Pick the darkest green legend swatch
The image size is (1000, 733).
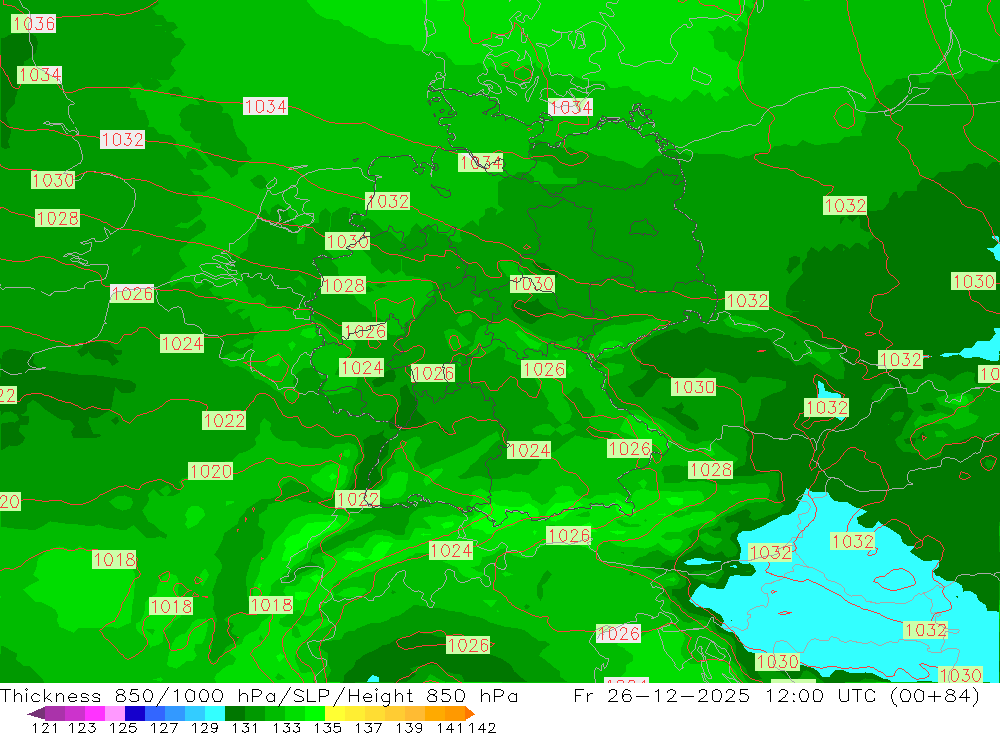pos(235,713)
